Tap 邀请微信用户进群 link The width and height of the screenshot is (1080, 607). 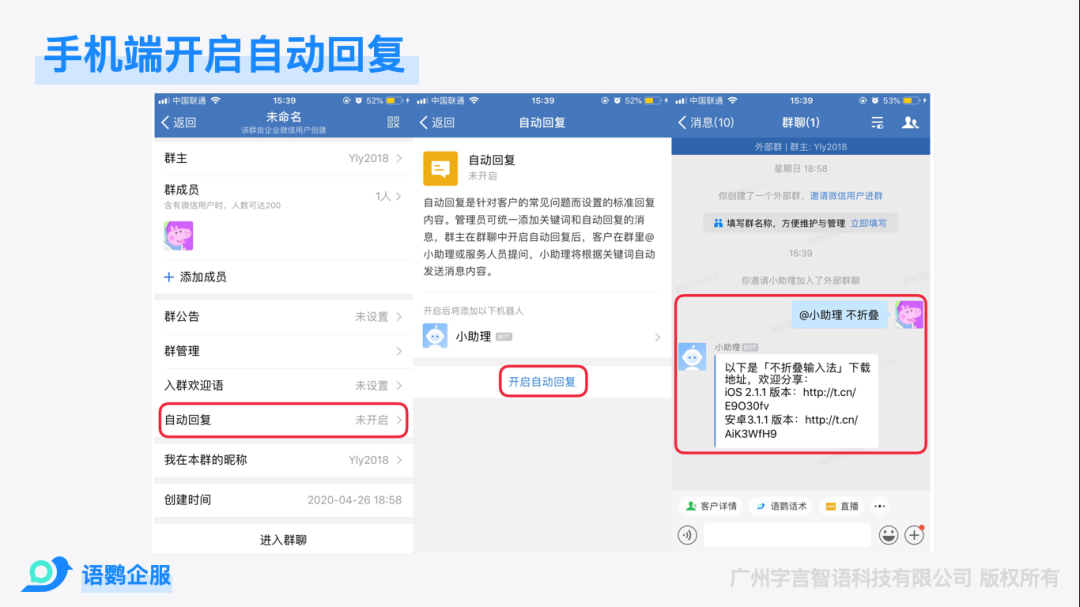(846, 196)
